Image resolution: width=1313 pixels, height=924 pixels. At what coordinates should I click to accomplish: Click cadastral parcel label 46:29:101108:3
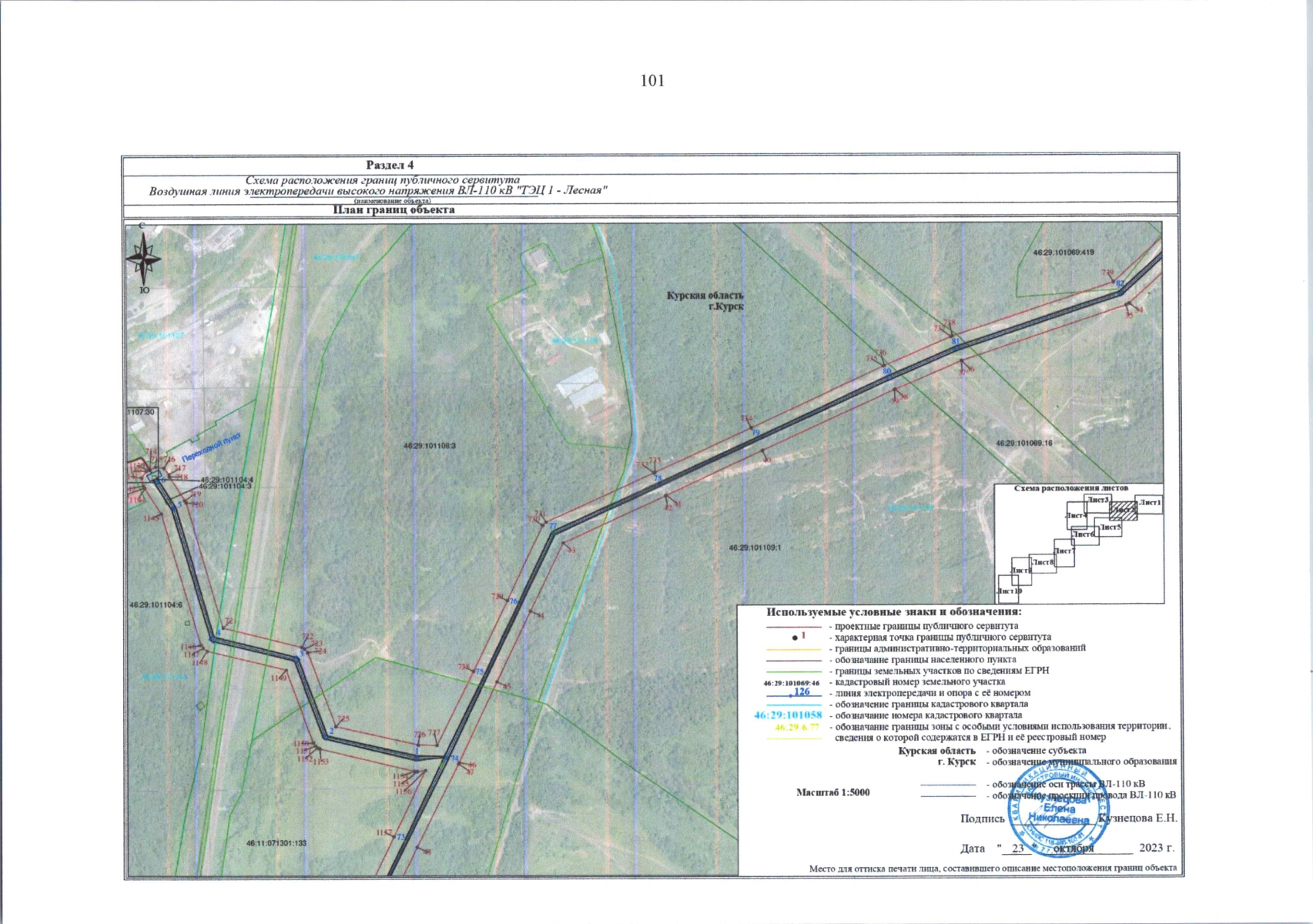(430, 446)
